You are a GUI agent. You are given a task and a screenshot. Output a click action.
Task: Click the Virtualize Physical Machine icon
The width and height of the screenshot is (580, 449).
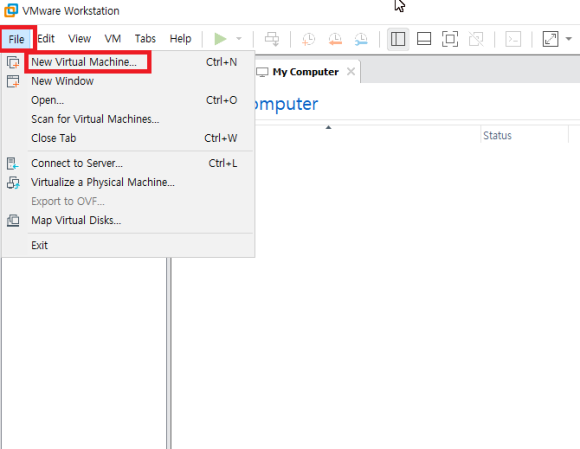[x=13, y=183]
